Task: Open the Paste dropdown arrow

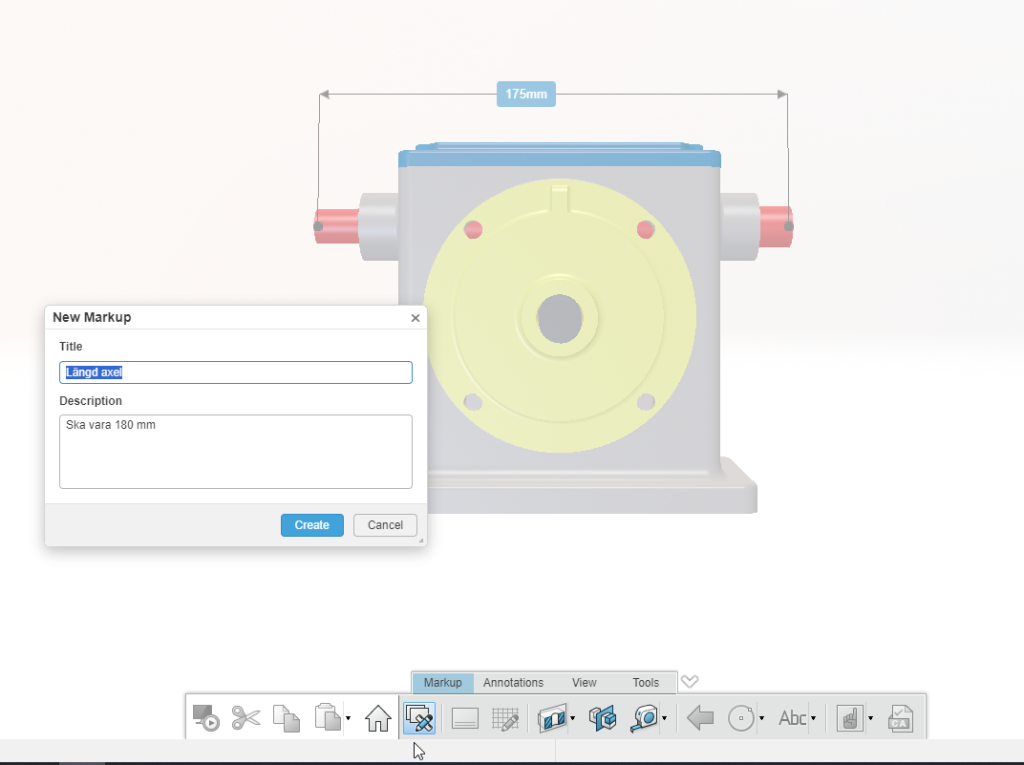Action: (x=346, y=718)
